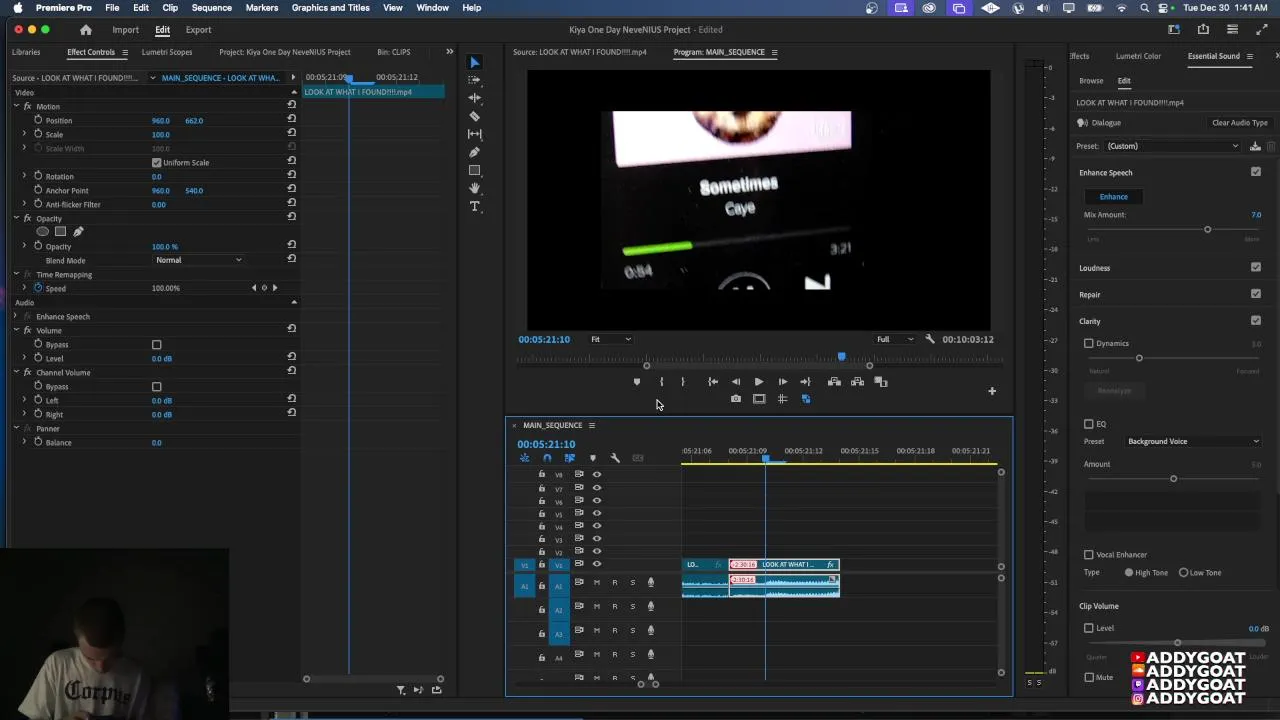
Task: Toggle snap magnet in timeline
Action: coord(547,458)
